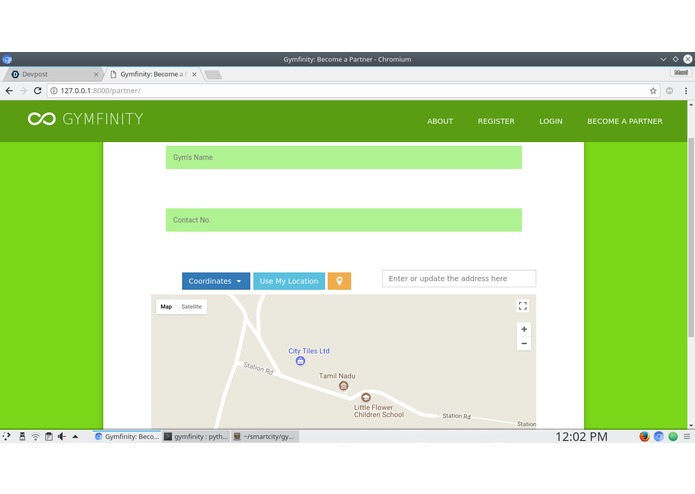
Task: Click the Use My Location button
Action: pos(289,281)
